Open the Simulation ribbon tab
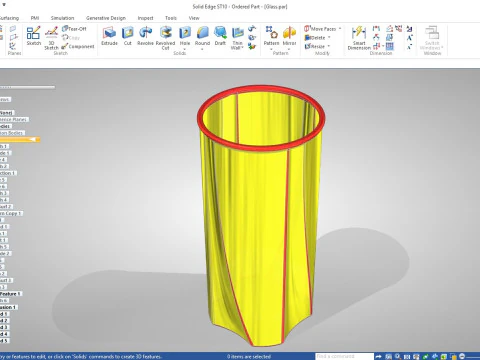Viewport: 480px width, 360px height. pos(62,18)
